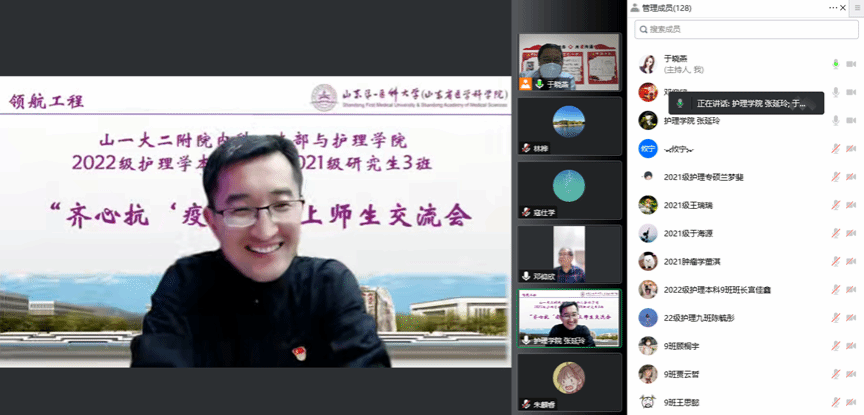
Task: Click the blue 校宁 avatar in member list
Action: point(647,149)
